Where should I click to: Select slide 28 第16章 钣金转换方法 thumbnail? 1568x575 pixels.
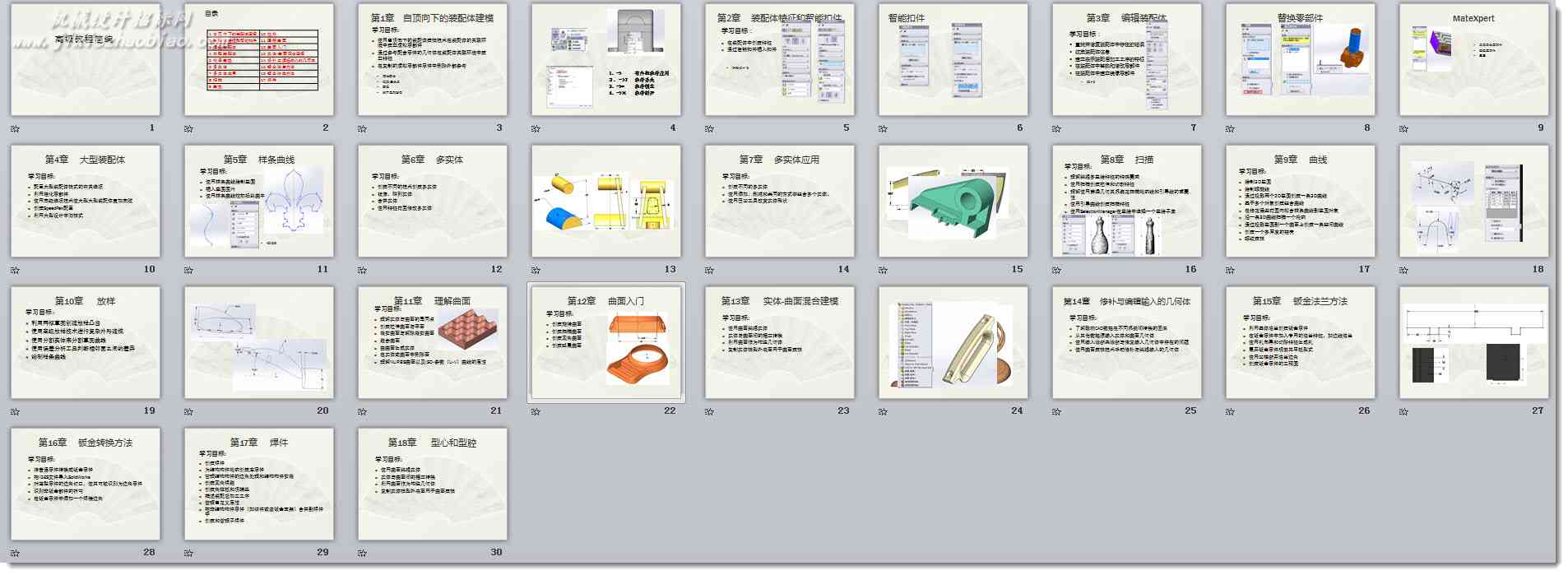point(85,484)
